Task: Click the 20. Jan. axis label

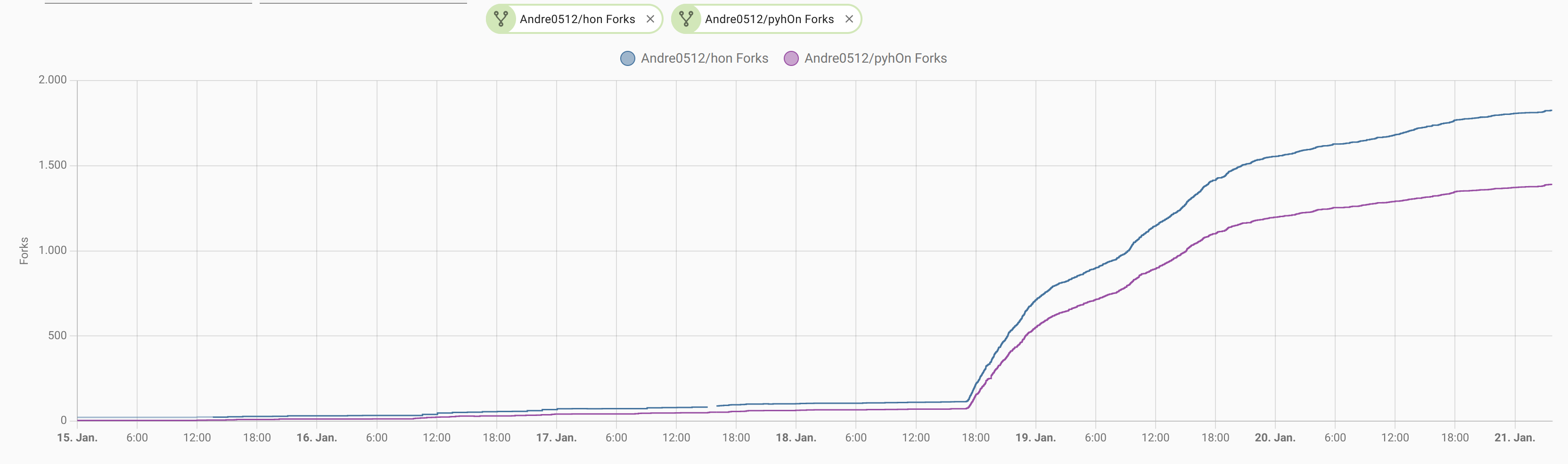Action: tap(1275, 438)
